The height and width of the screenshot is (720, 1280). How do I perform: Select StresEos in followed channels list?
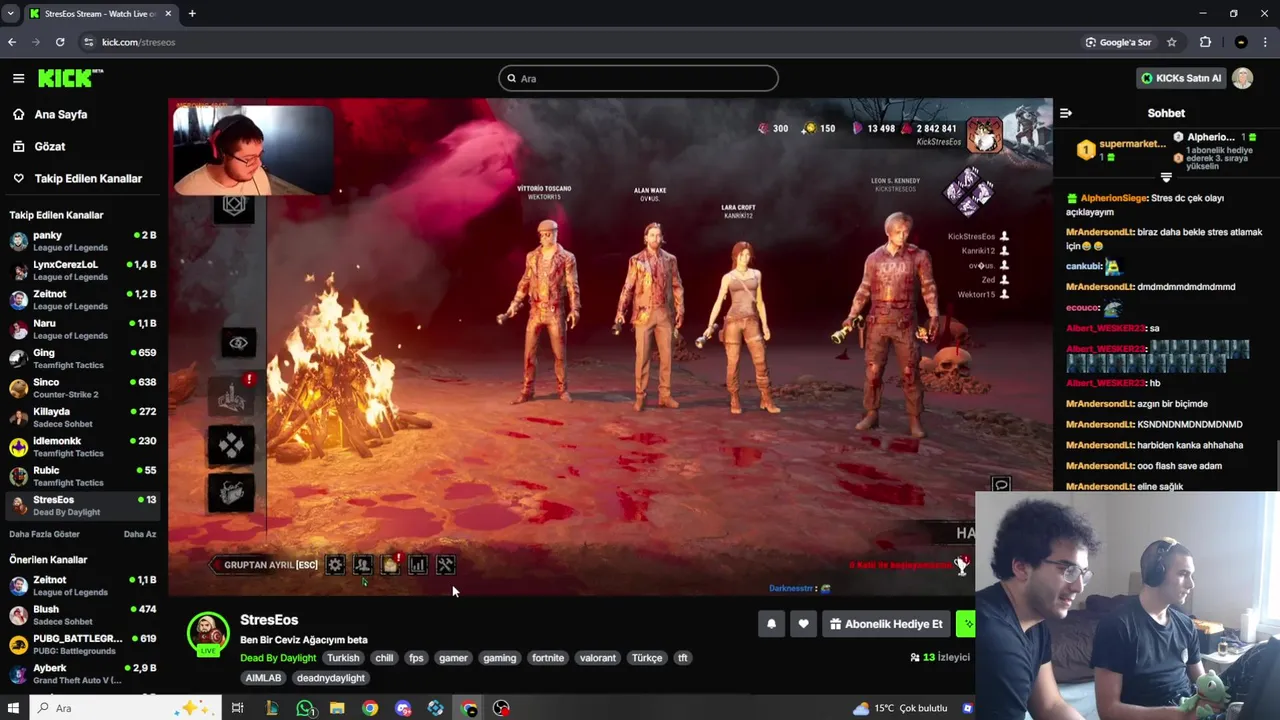82,505
